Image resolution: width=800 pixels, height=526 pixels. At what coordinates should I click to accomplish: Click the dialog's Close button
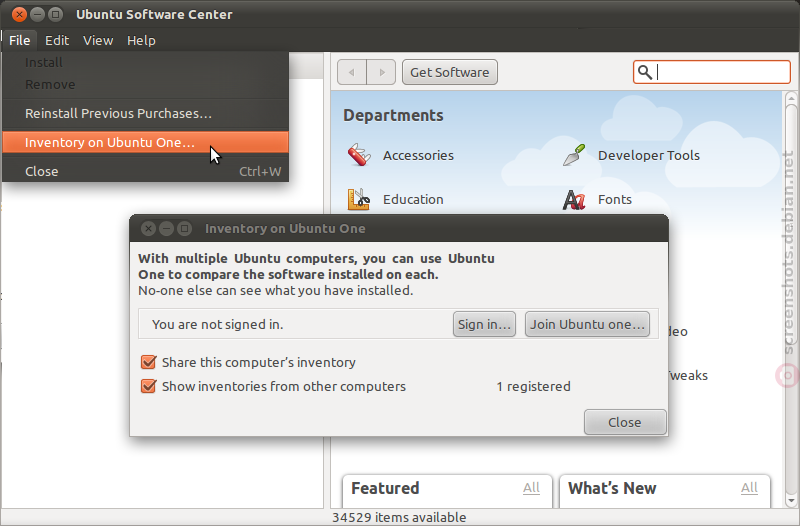click(x=625, y=422)
